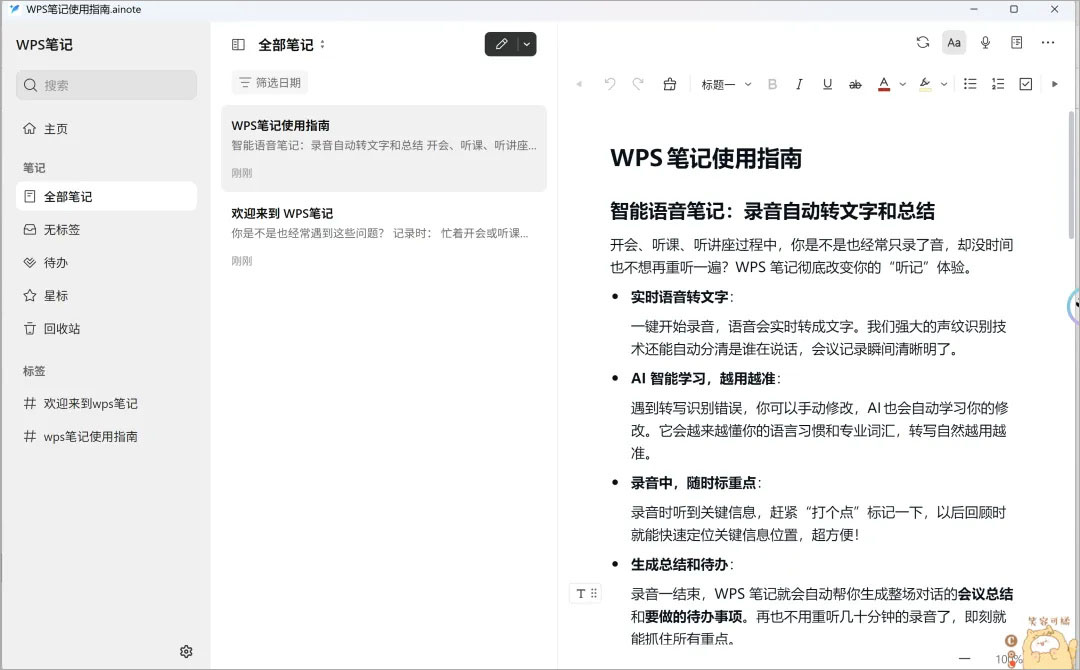Click the 筛选日期 filter button
1080x670 pixels.
coord(269,83)
